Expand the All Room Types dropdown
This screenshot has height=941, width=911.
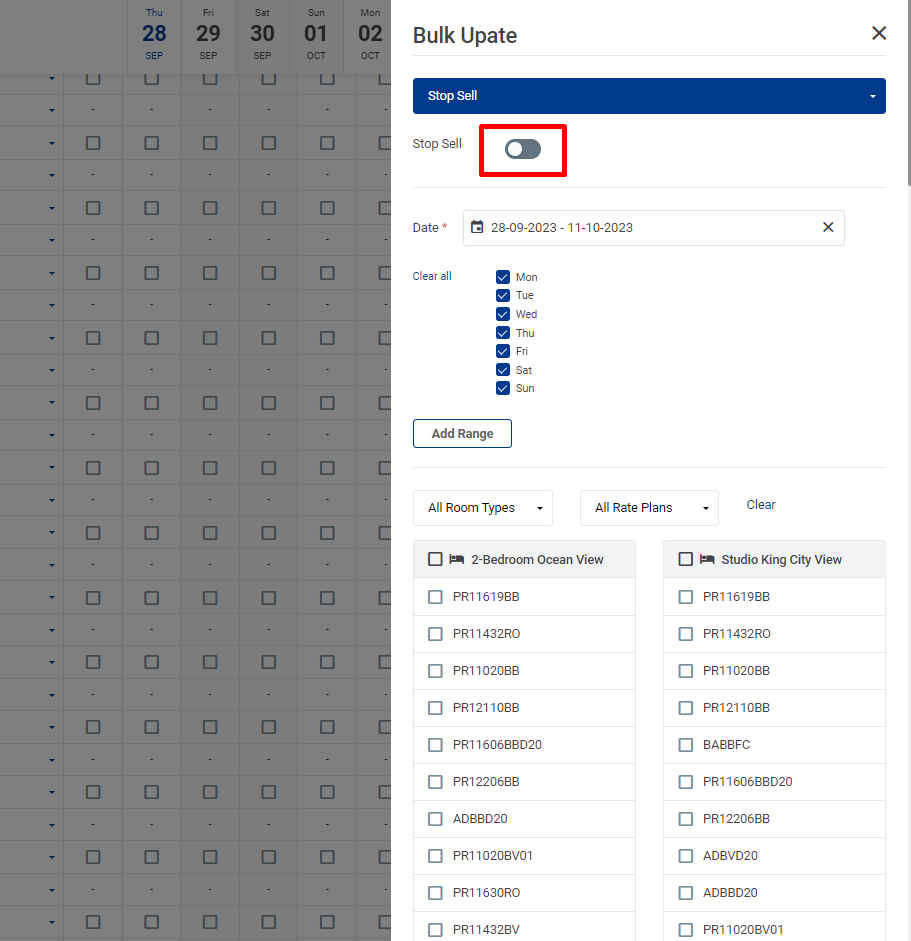pyautogui.click(x=483, y=508)
